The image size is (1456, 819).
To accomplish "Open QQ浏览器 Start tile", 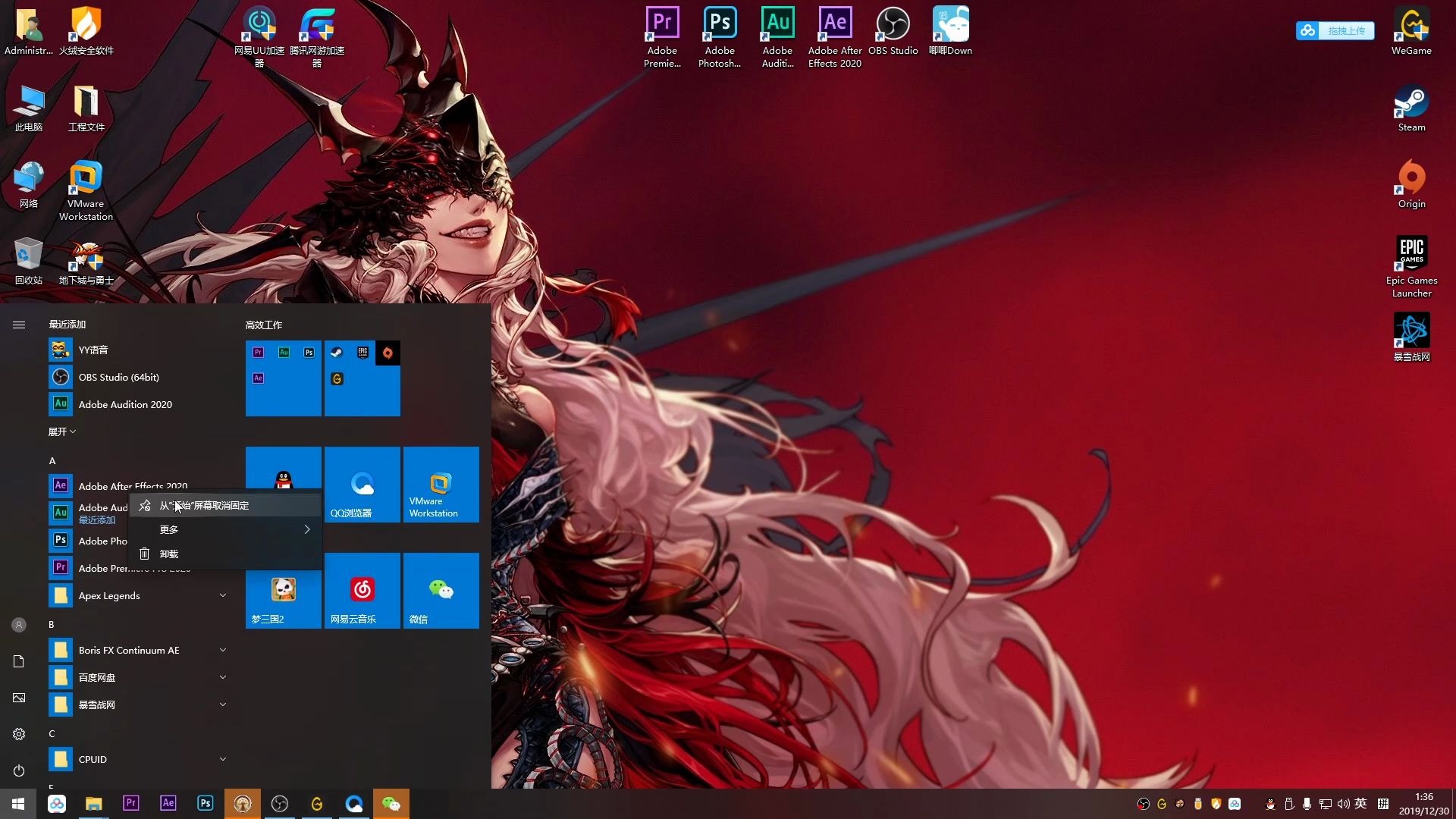I will (x=362, y=485).
